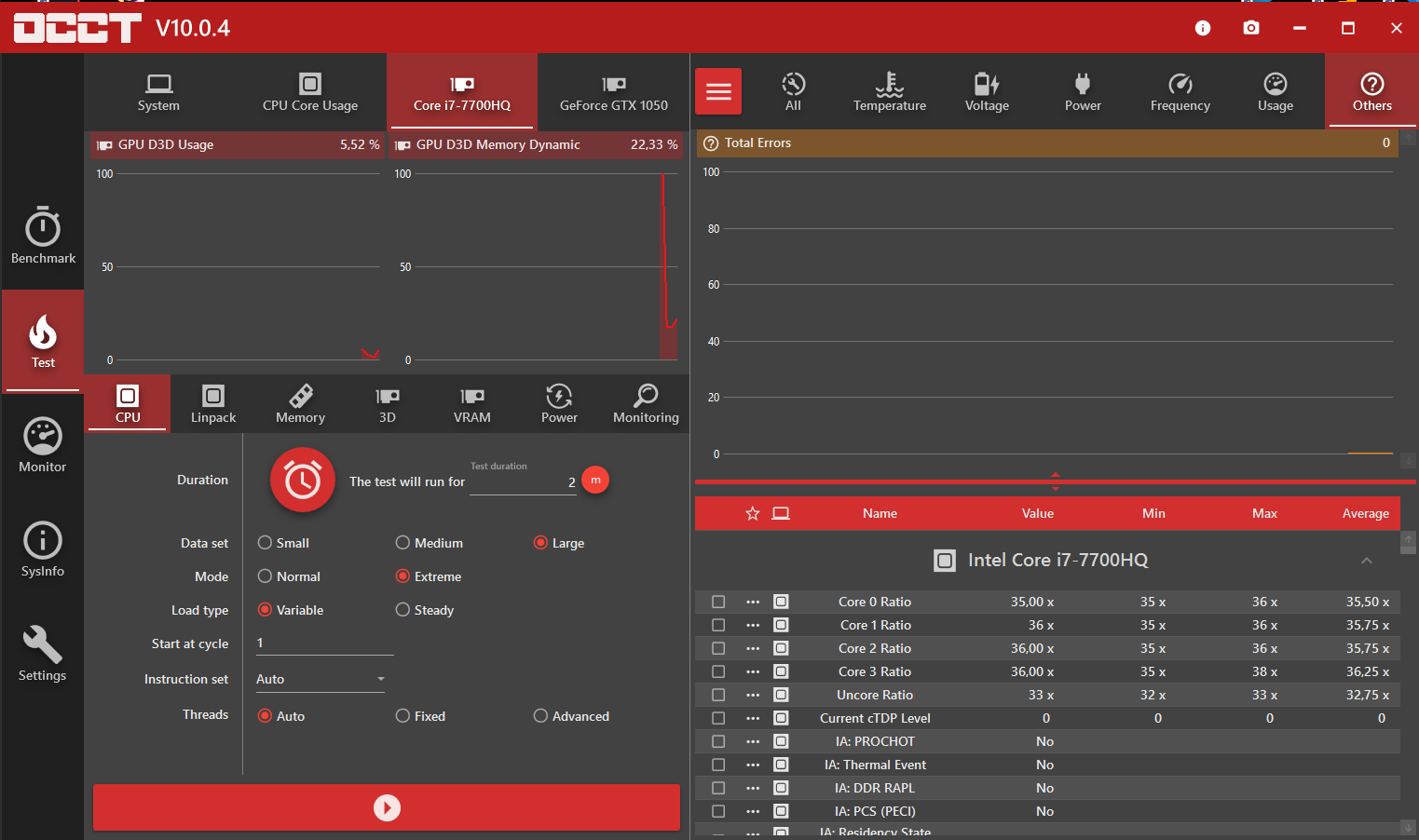Screen dimensions: 1419x840
Task: Open options menu for Core 1 Ratio
Action: pyautogui.click(x=753, y=625)
